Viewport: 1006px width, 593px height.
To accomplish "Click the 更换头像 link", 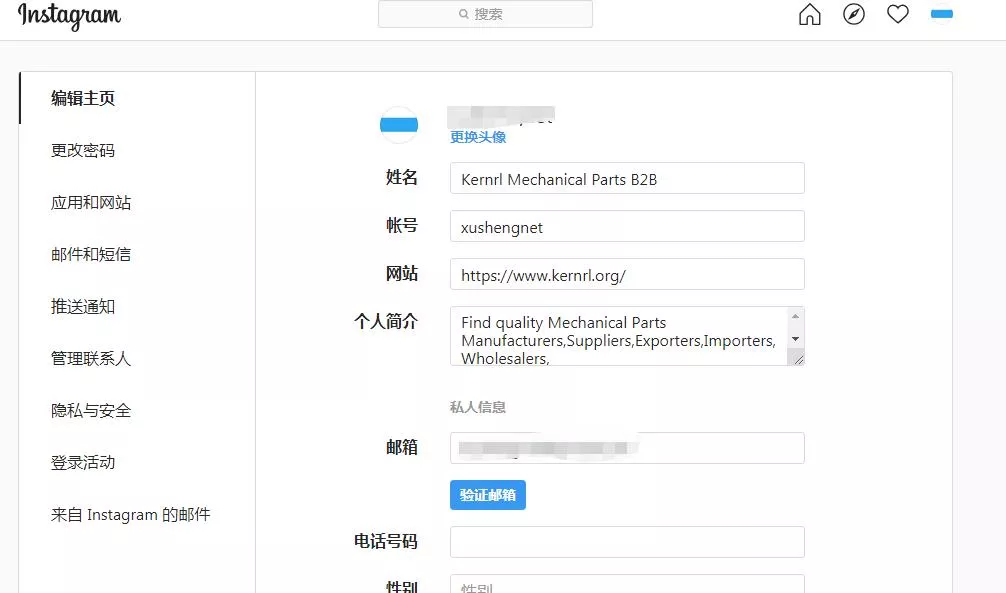I will coord(478,137).
